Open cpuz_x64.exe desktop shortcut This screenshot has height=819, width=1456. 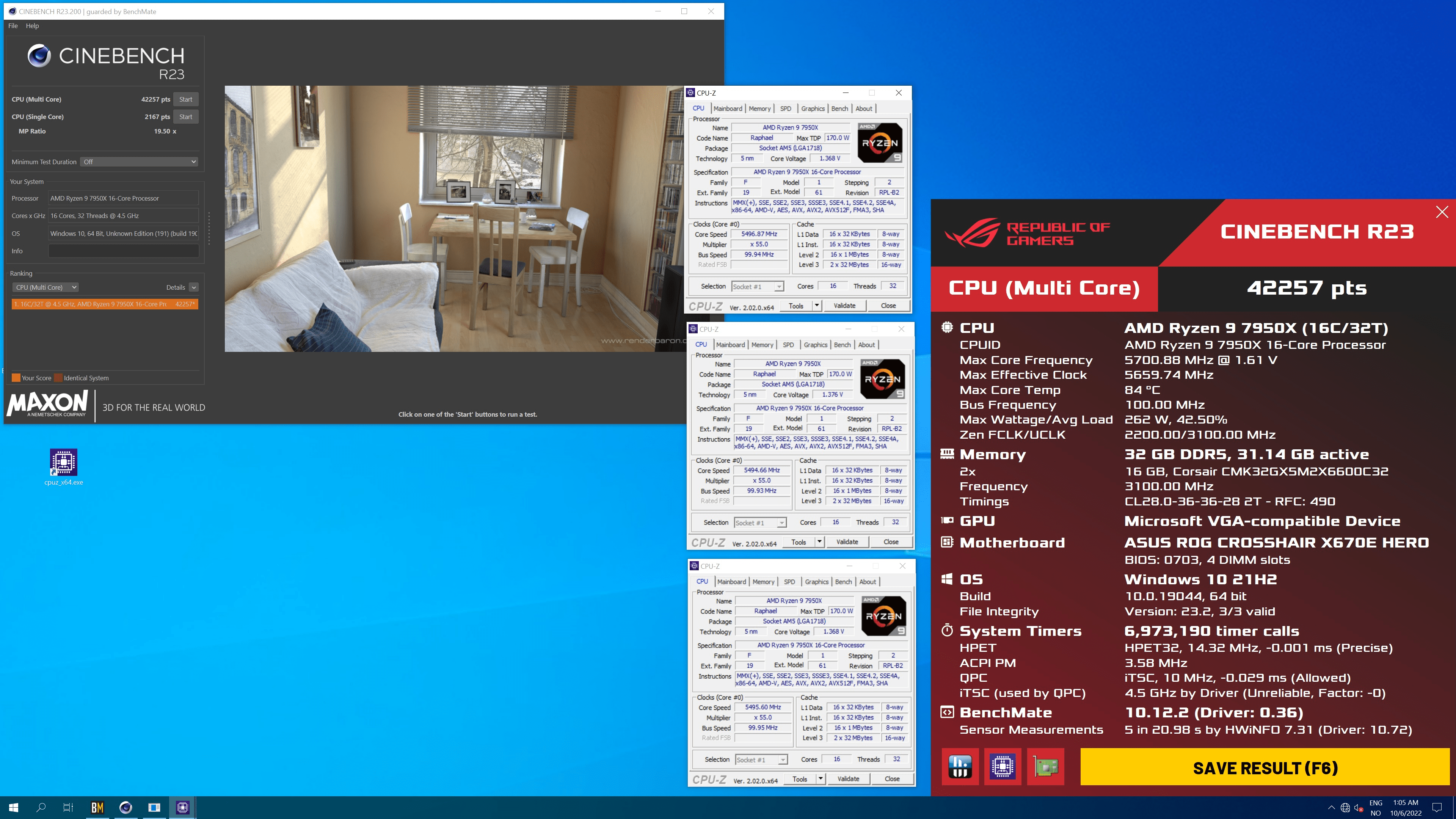tap(63, 463)
